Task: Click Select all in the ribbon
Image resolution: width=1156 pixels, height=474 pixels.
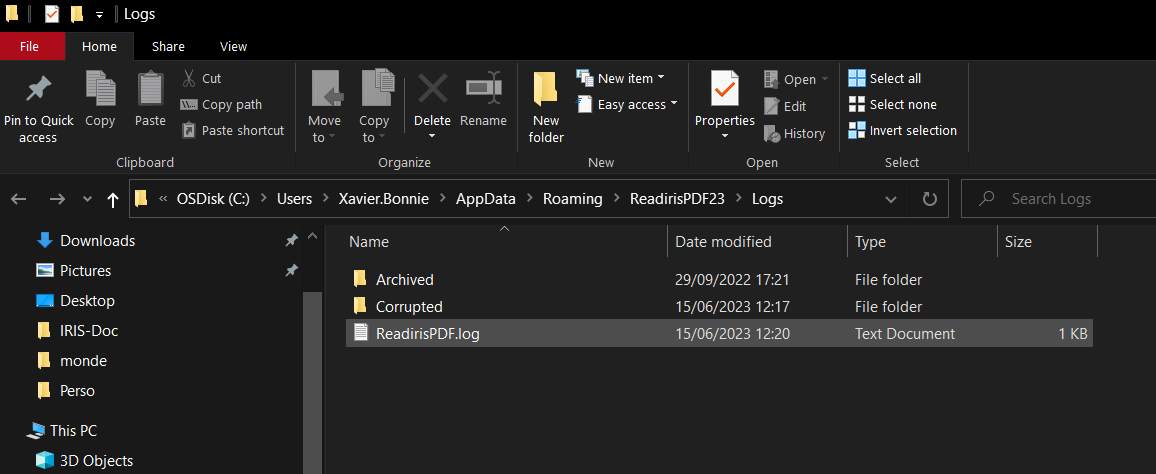Action: coord(885,78)
